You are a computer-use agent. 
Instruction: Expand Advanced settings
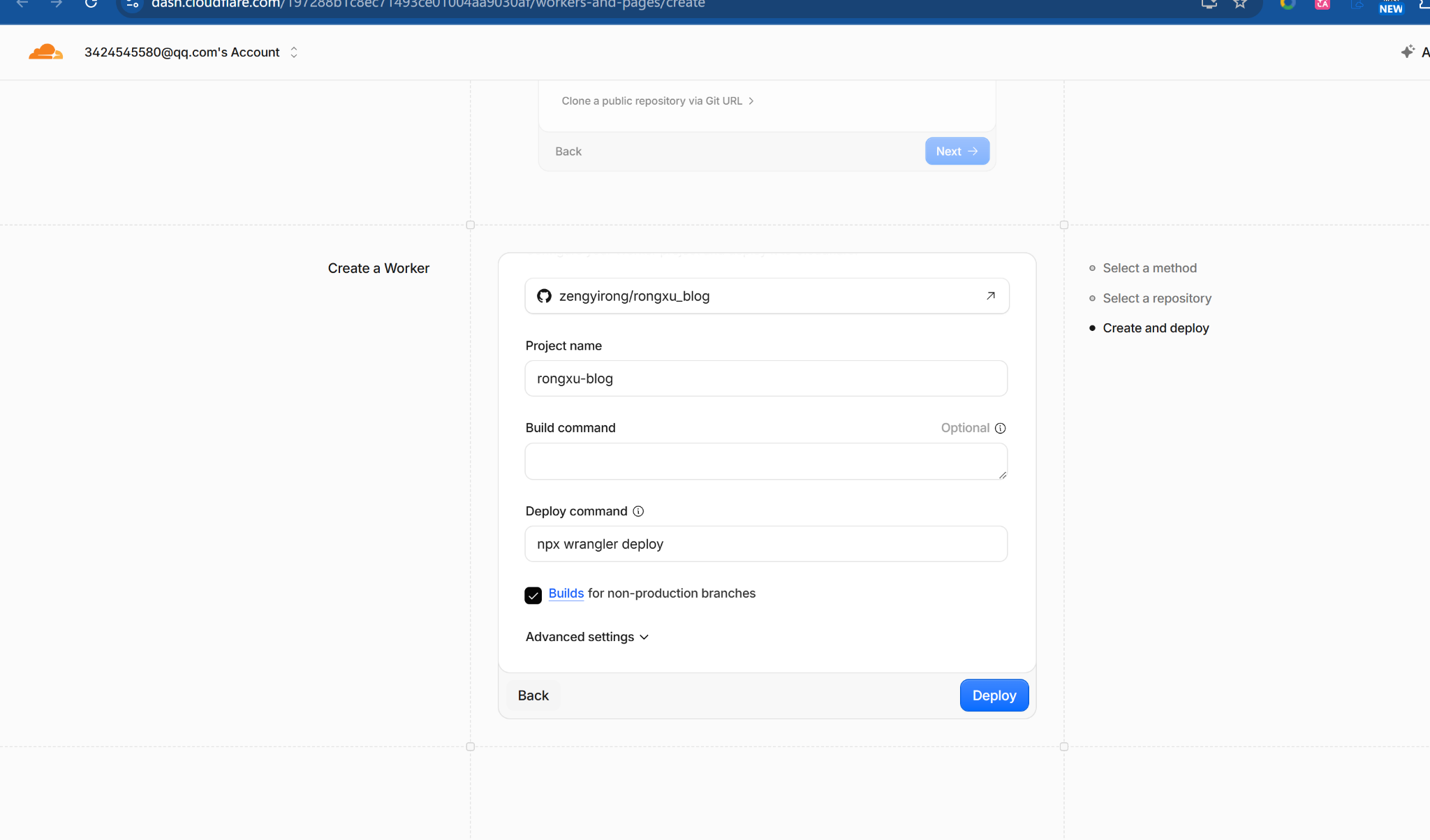click(587, 637)
